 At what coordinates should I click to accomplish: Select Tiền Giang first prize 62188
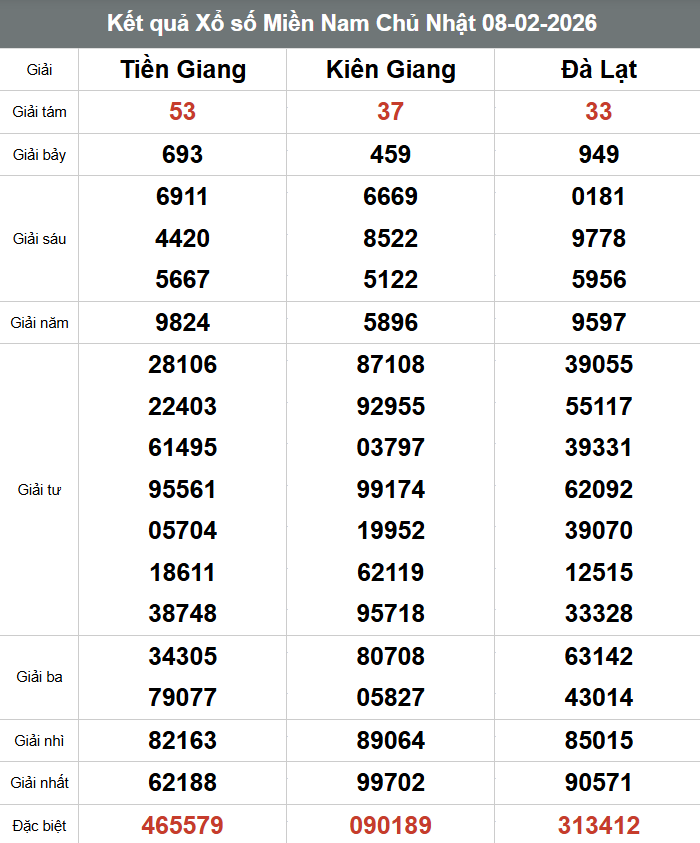[182, 782]
